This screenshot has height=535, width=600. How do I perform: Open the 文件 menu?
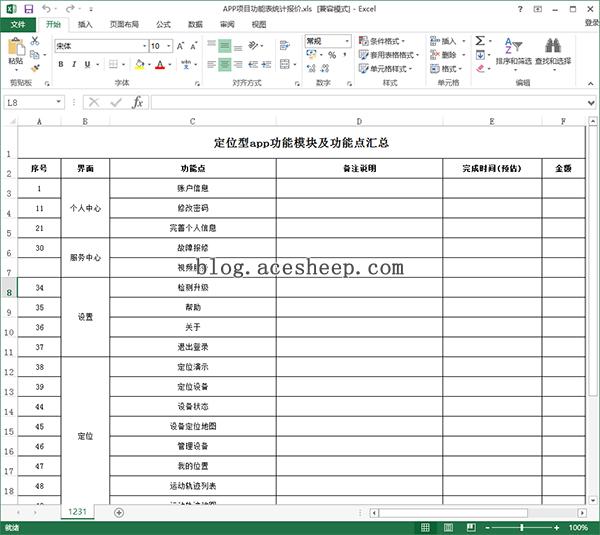(17, 24)
